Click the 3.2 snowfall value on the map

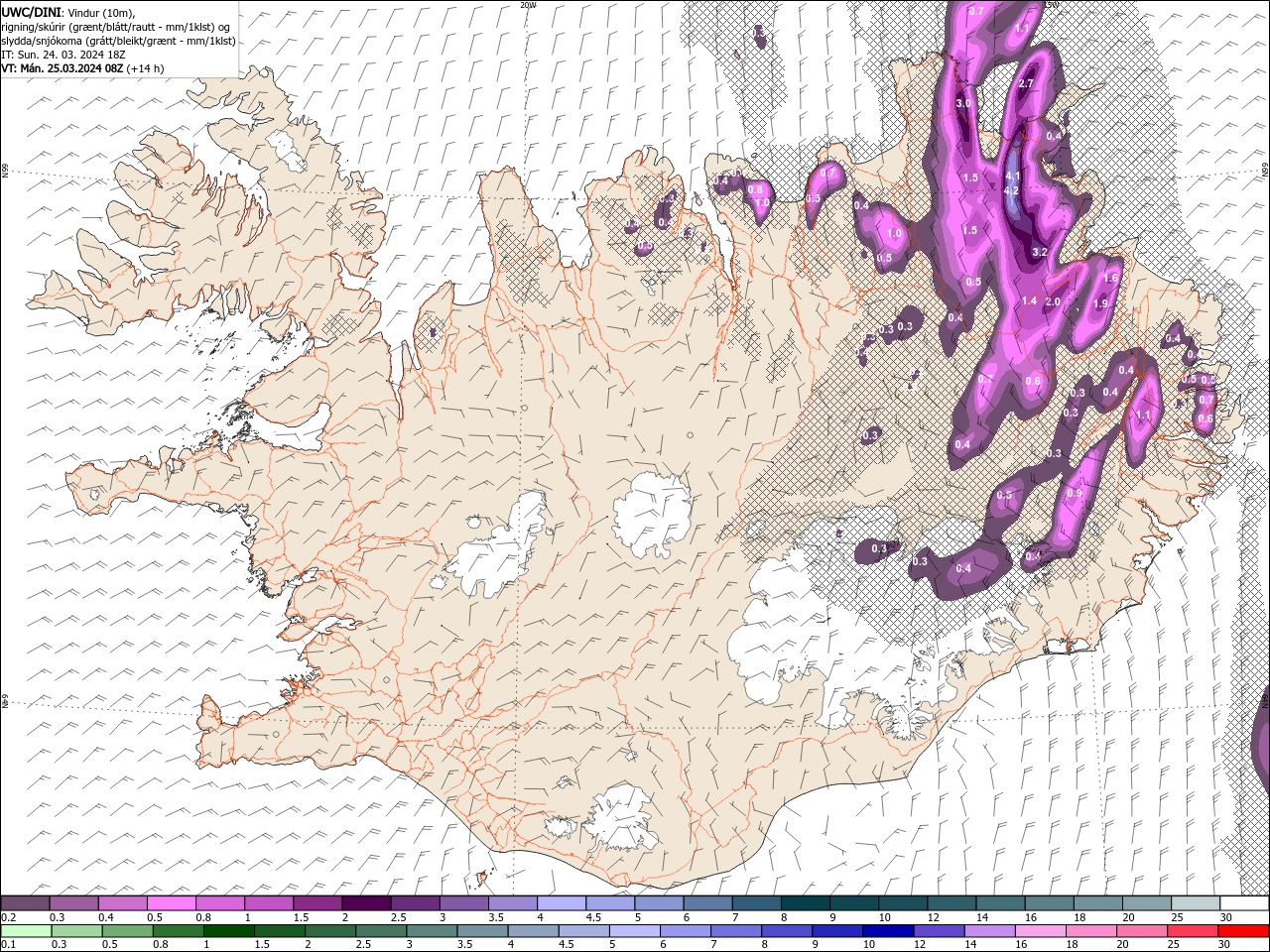[1040, 252]
